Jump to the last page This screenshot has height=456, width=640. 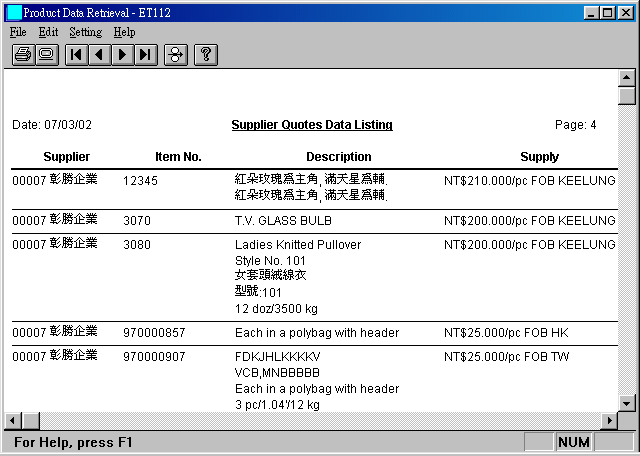pos(145,55)
